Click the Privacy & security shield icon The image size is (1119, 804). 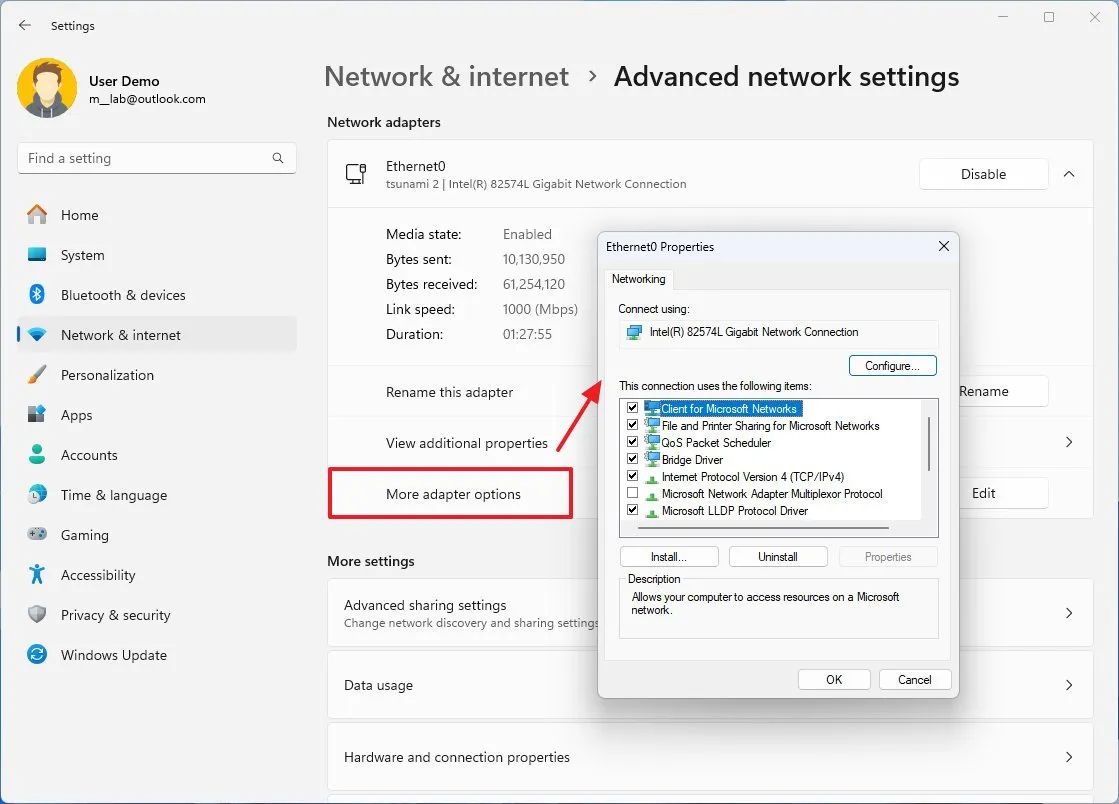point(37,614)
